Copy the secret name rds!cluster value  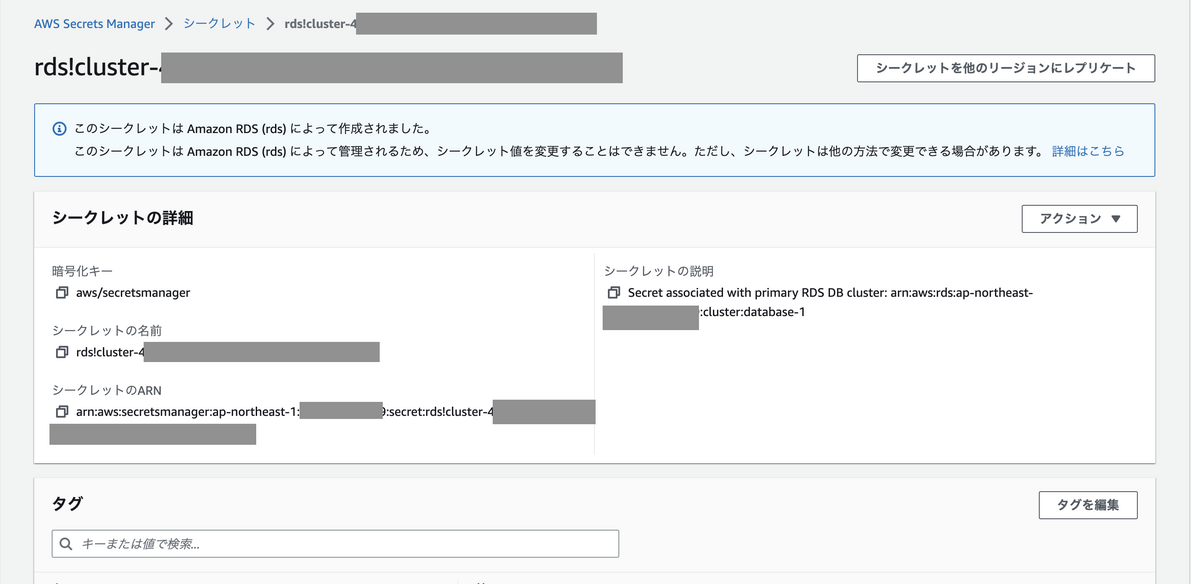click(x=62, y=352)
